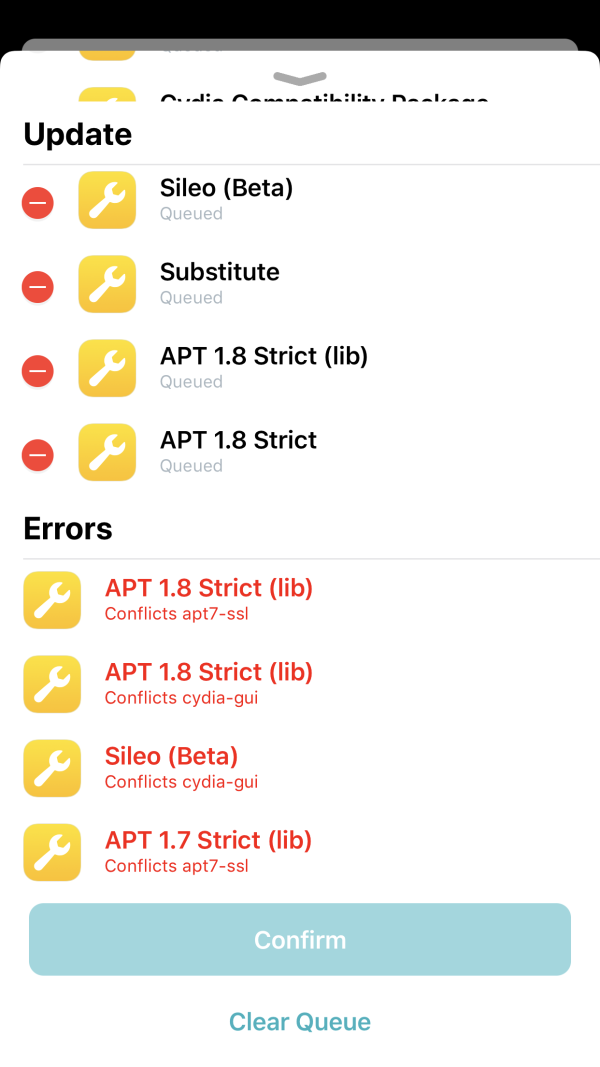Click icon of APT 1.8 cydia-gui conflict error
The width and height of the screenshot is (600, 1067).
[52, 684]
